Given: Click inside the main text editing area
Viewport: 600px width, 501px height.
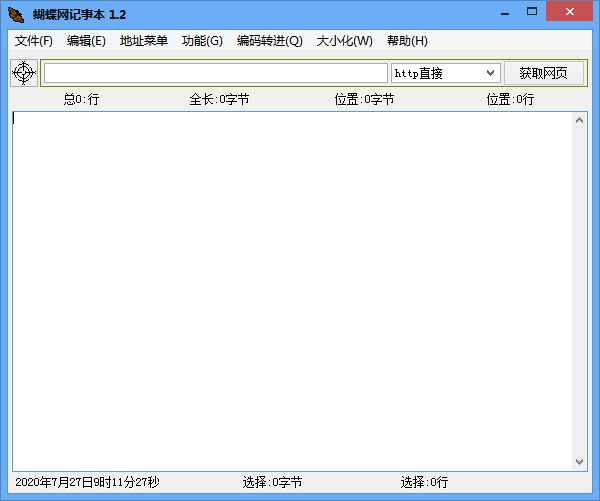Looking at the screenshot, I should click(290, 290).
